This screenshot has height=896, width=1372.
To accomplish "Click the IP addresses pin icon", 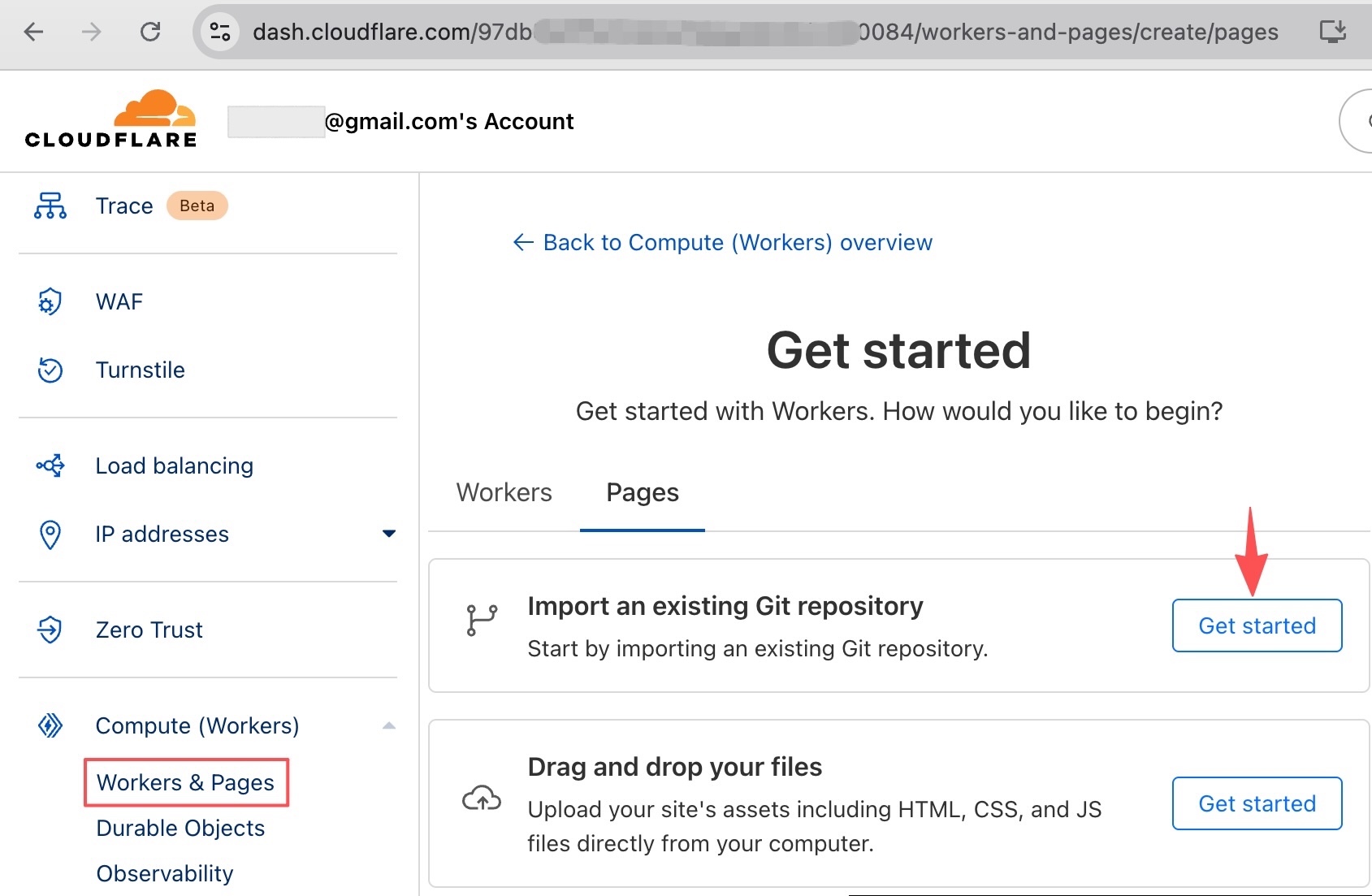I will point(50,534).
